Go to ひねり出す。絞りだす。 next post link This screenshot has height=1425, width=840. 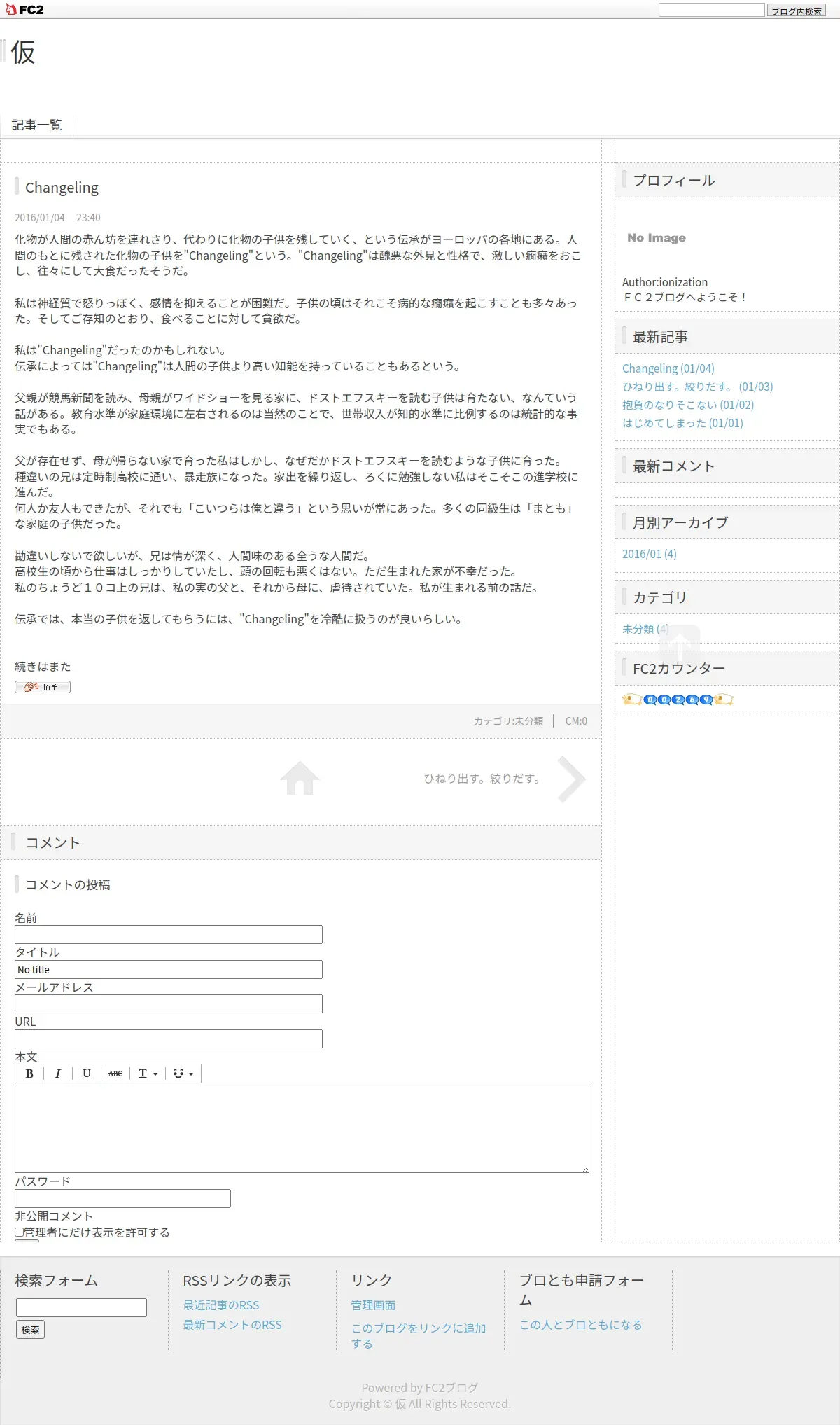[482, 779]
